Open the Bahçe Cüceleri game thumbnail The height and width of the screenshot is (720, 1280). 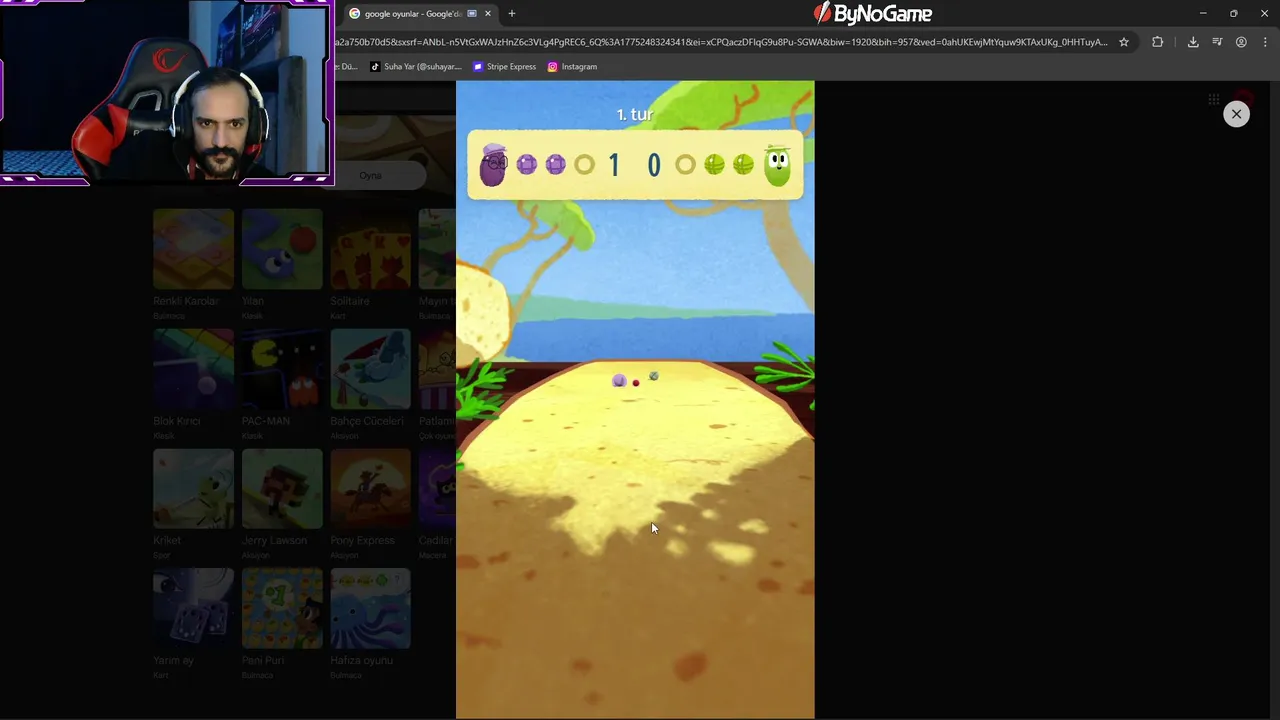(370, 369)
